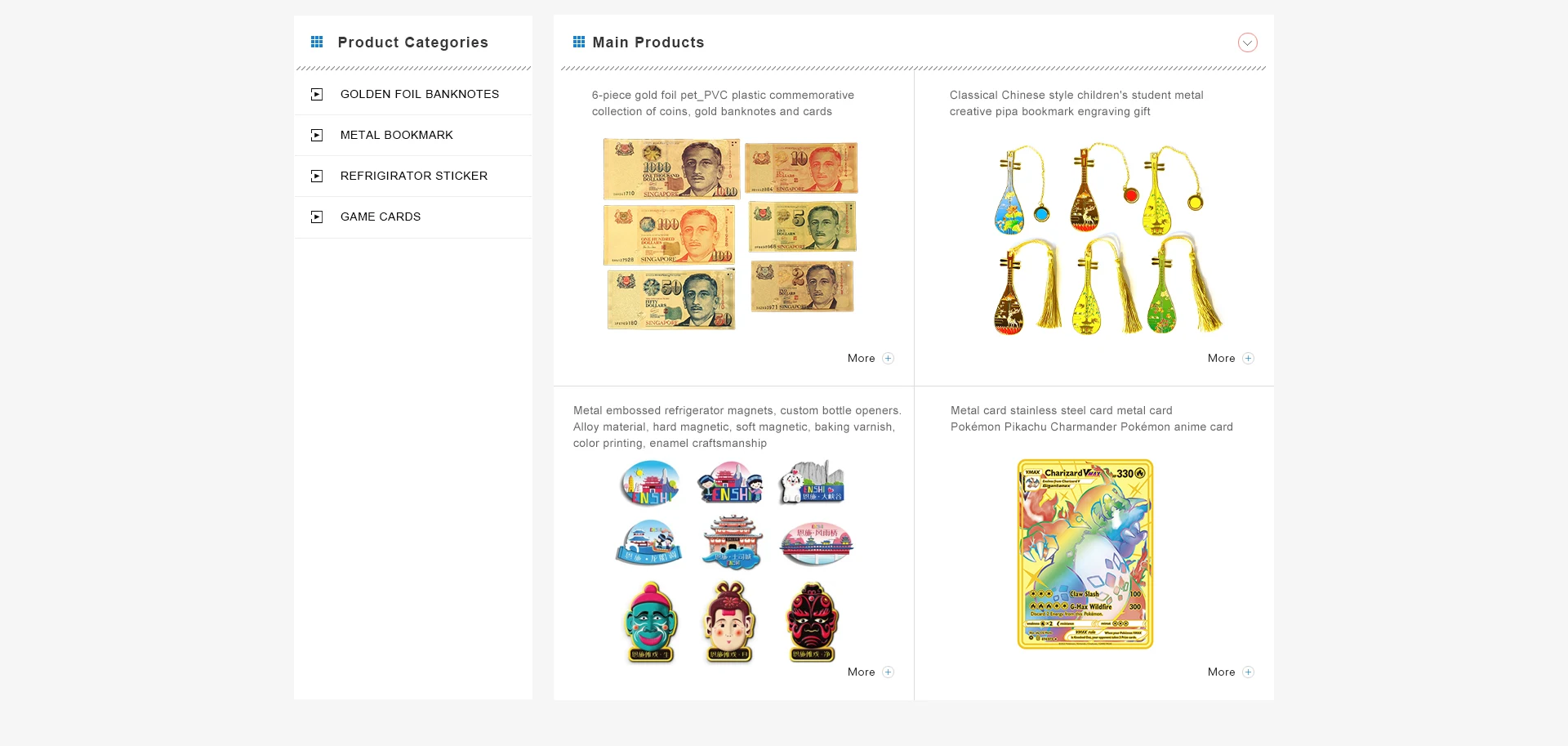This screenshot has width=1568, height=746.
Task: Click the Charizard VMAX metal card image
Action: click(1085, 554)
